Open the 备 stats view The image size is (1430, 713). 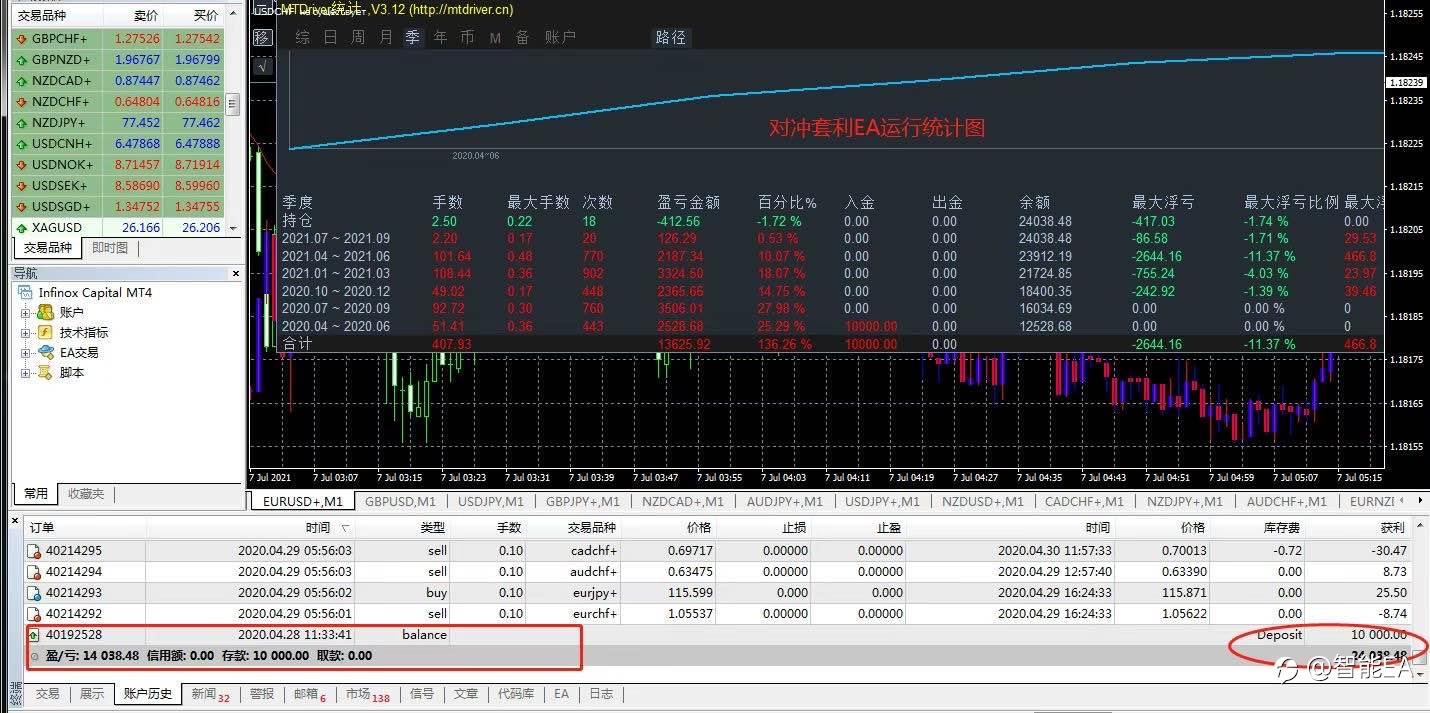pyautogui.click(x=522, y=37)
